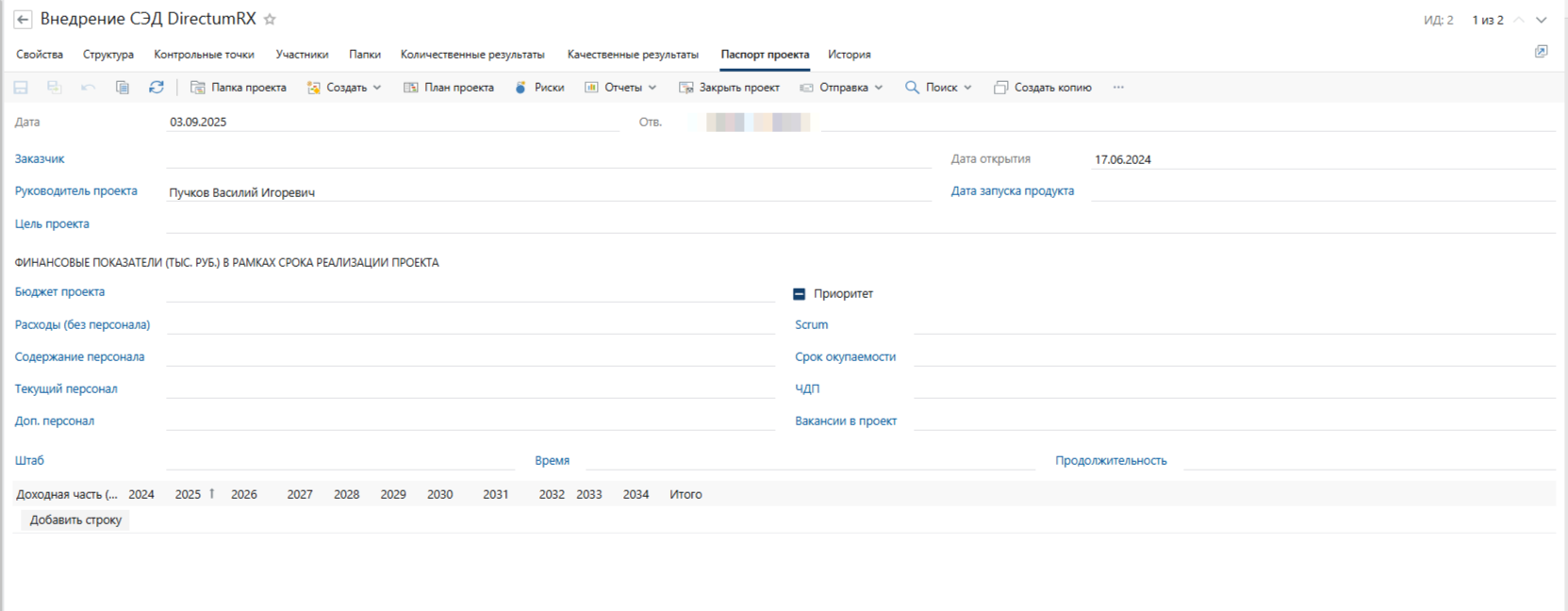Viewport: 1568px width, 611px height.
Task: Expand the Отчеты dropdown menu
Action: tap(621, 88)
